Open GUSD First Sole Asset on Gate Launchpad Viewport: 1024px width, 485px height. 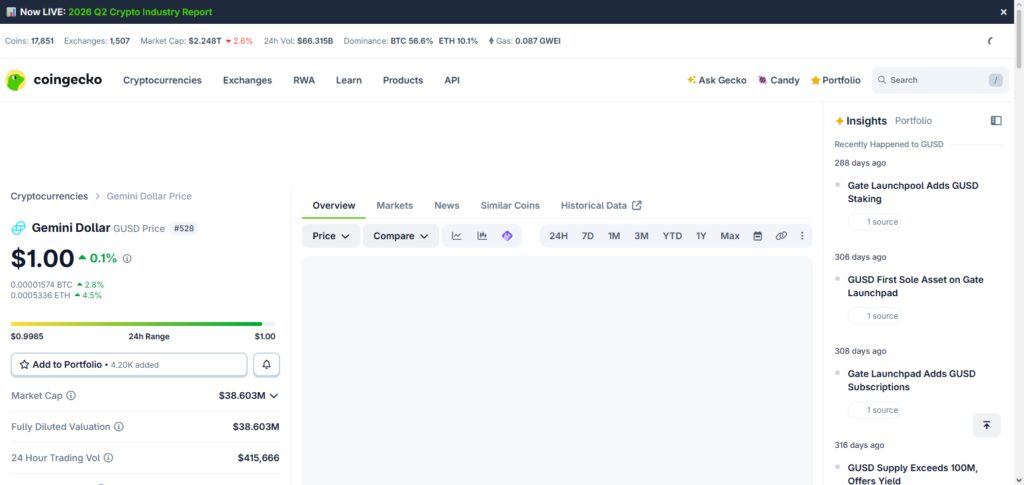(916, 286)
